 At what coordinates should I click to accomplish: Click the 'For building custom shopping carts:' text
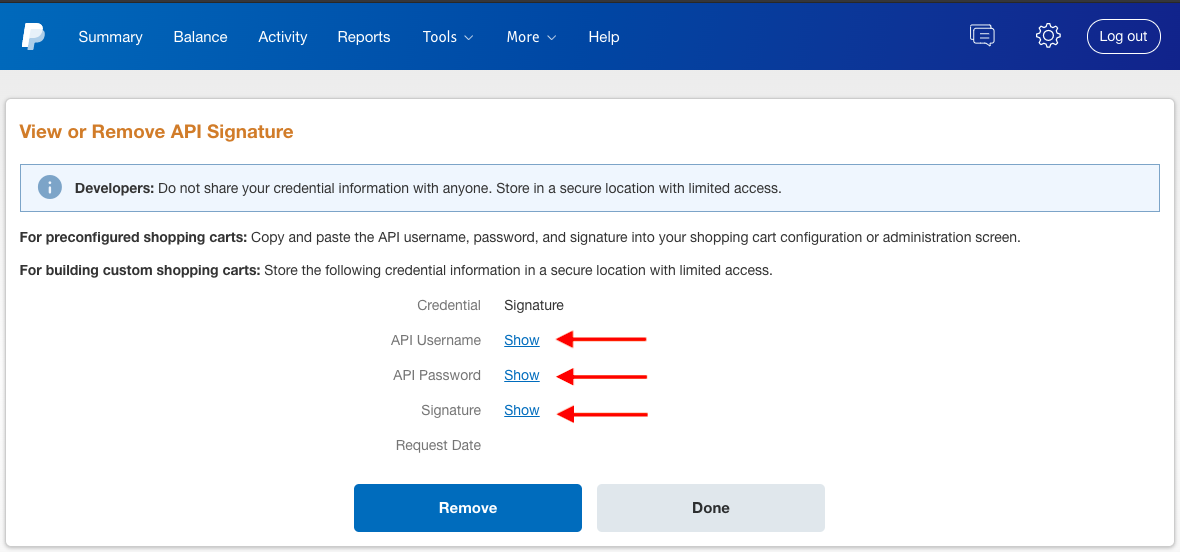(140, 270)
